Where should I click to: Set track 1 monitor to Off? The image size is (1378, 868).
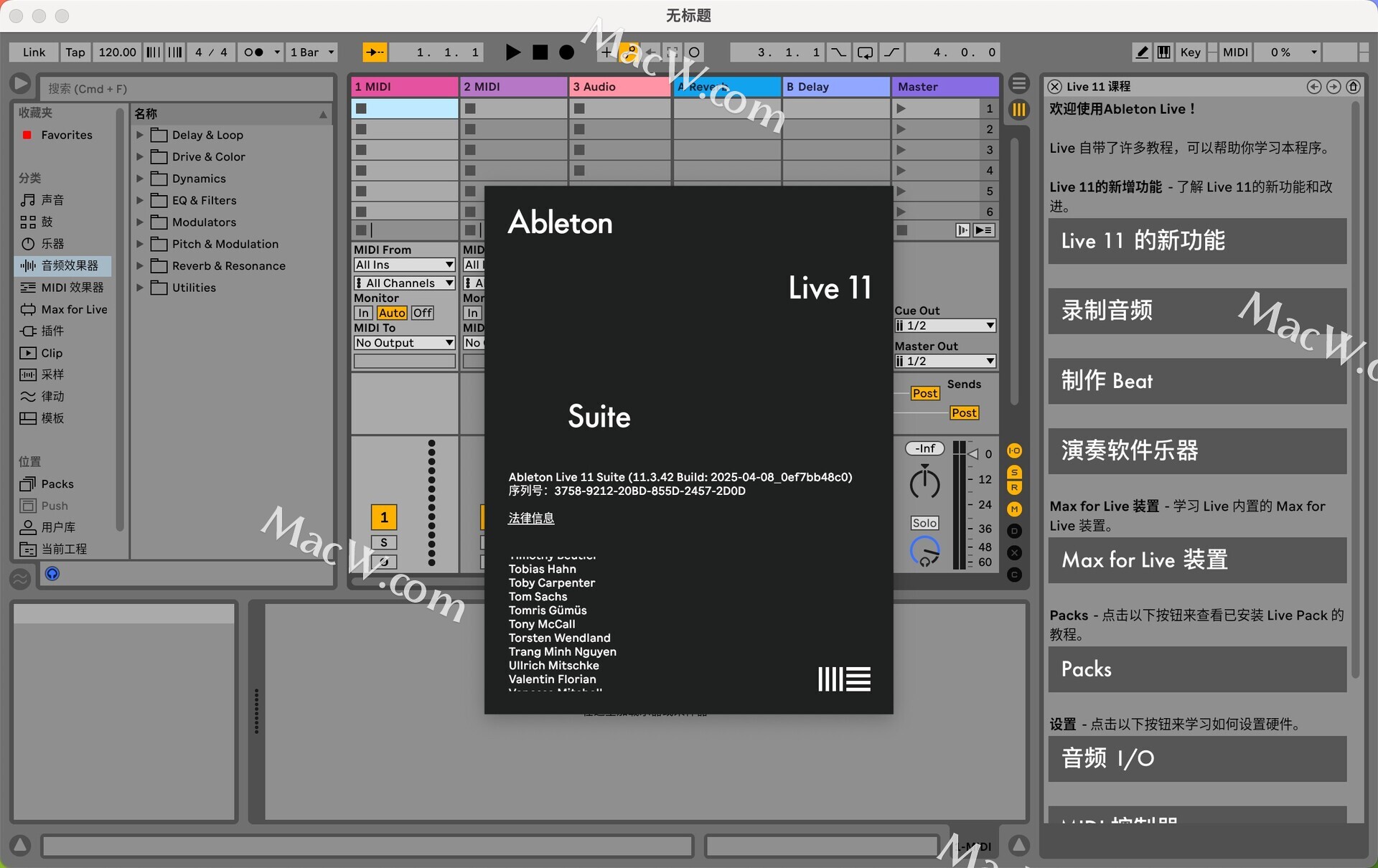click(423, 313)
